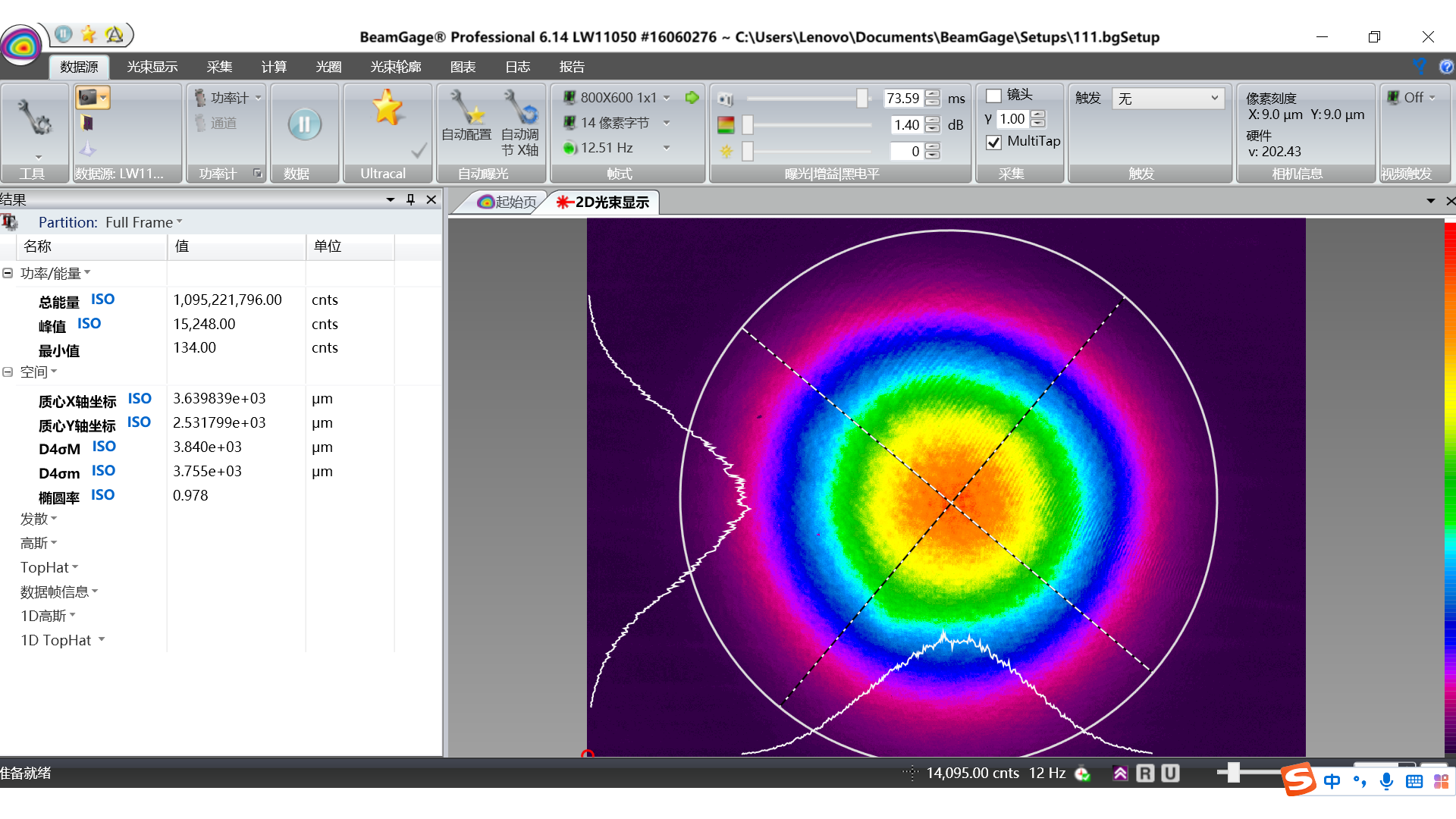Viewport: 1456px width, 819px height.
Task: Uncheck the MultiTap checkbox
Action: (993, 142)
